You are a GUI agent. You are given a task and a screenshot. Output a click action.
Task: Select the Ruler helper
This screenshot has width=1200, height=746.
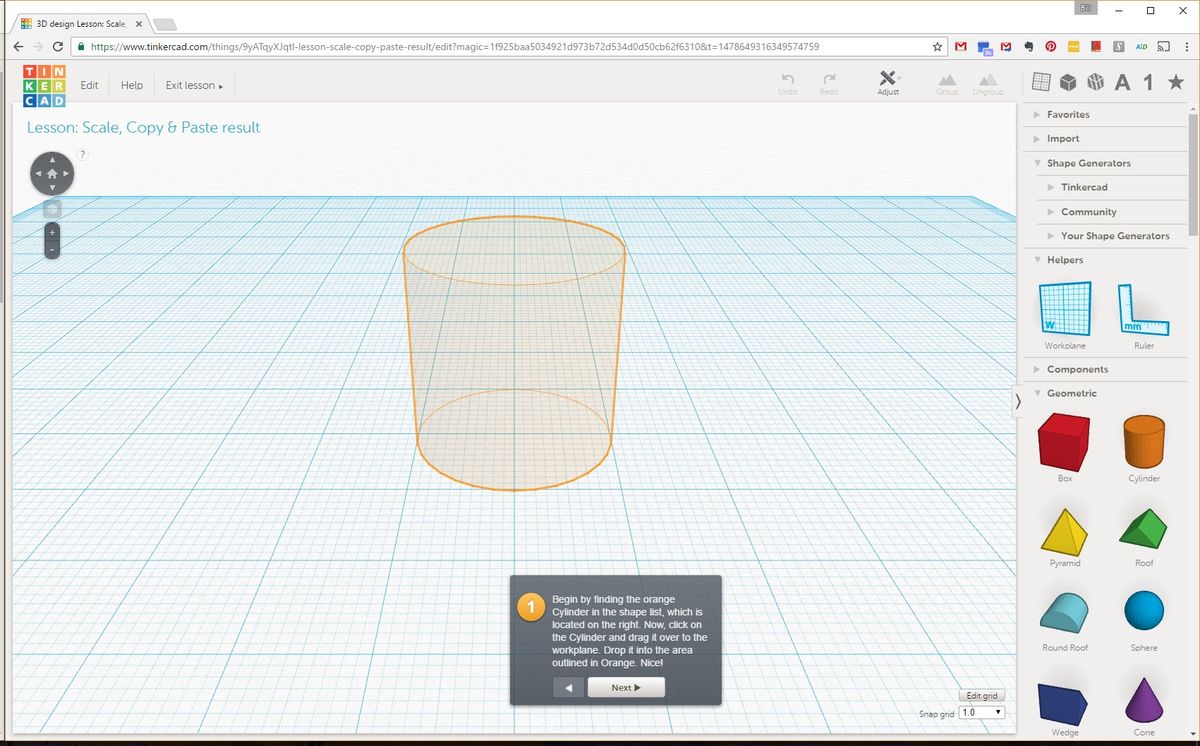[1143, 312]
